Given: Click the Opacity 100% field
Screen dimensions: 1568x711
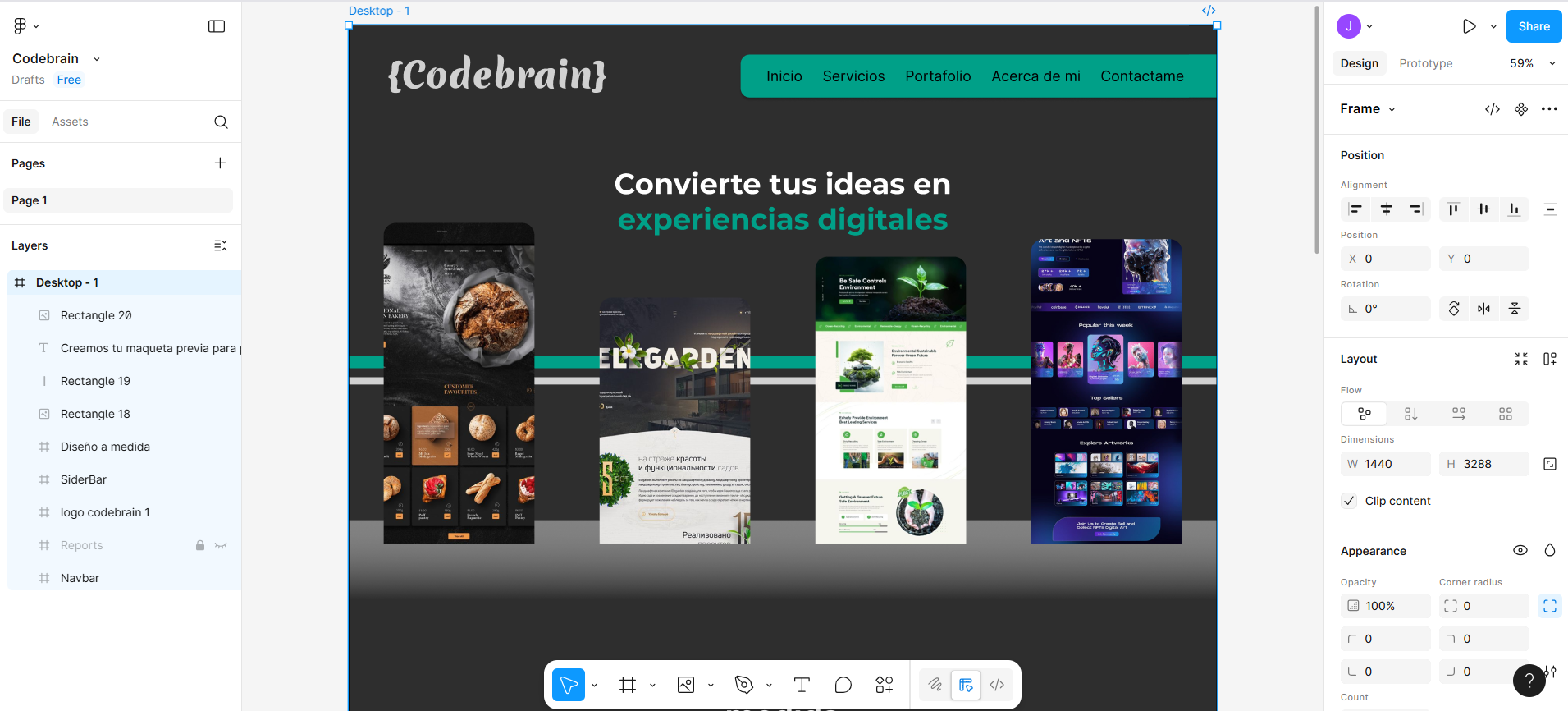Looking at the screenshot, I should (x=1387, y=606).
